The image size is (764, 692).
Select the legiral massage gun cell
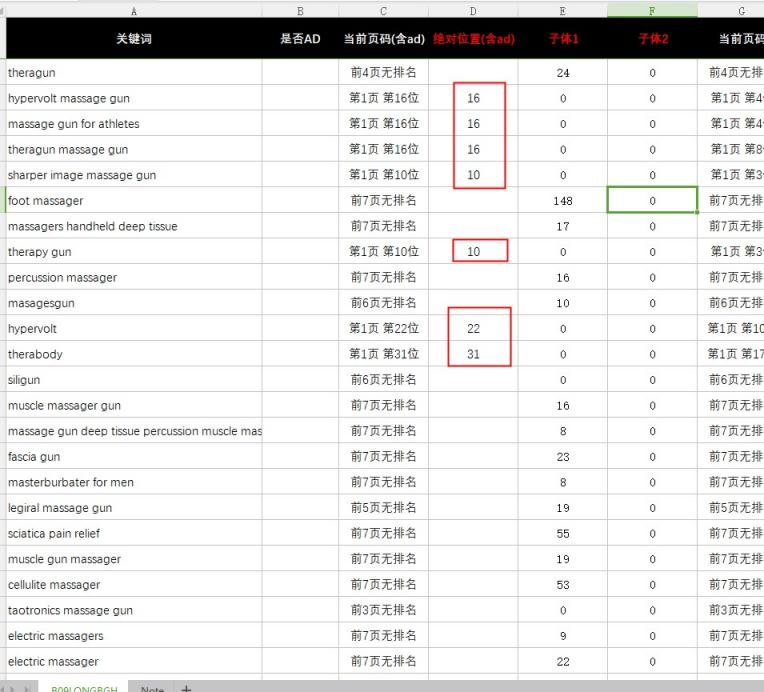click(134, 507)
